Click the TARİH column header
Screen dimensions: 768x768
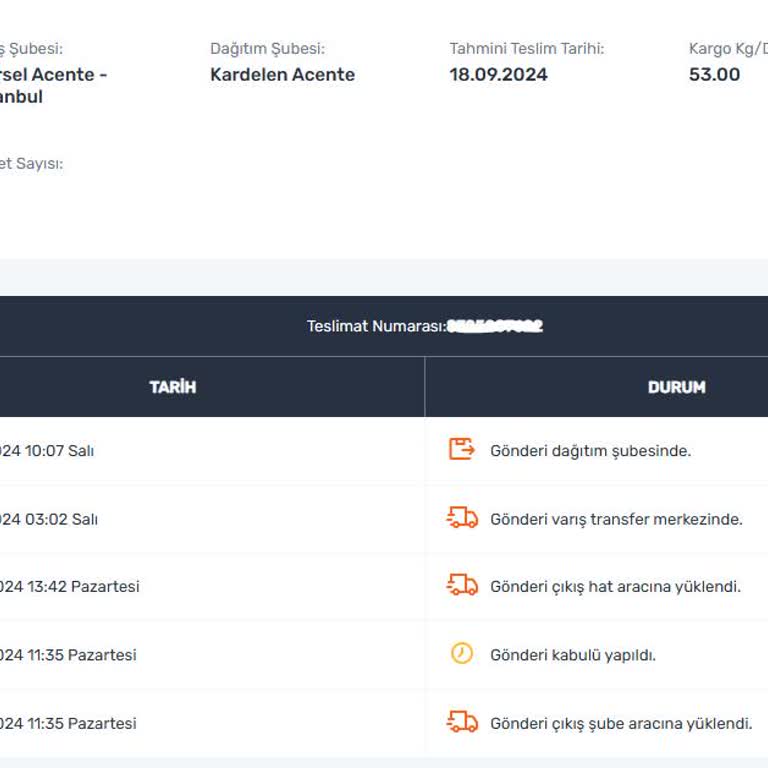click(173, 387)
